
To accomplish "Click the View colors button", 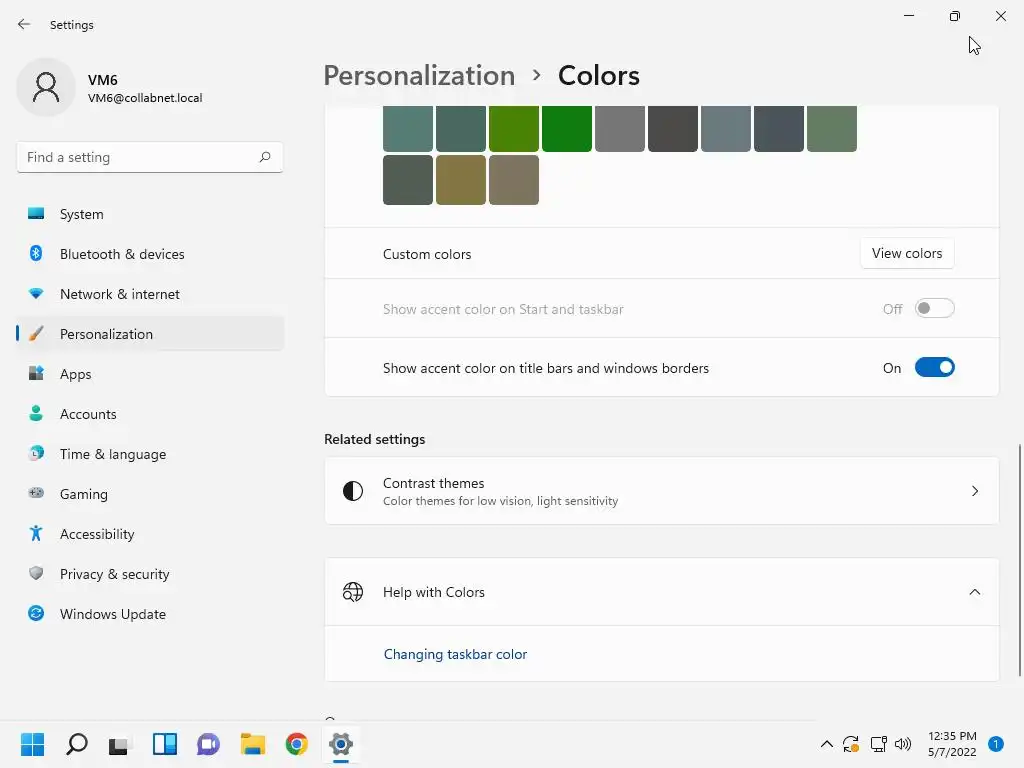I will [x=907, y=253].
